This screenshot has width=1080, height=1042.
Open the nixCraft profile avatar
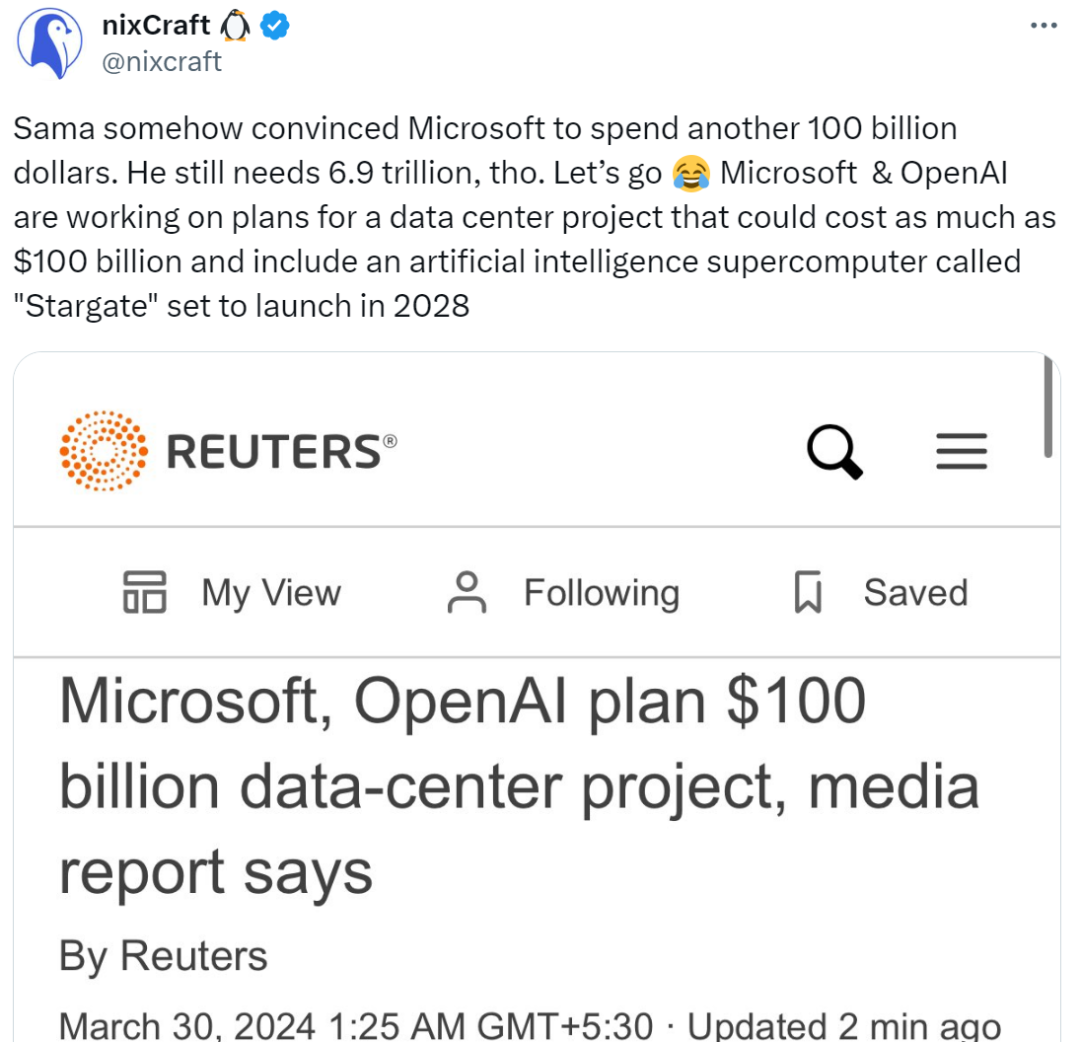point(50,43)
